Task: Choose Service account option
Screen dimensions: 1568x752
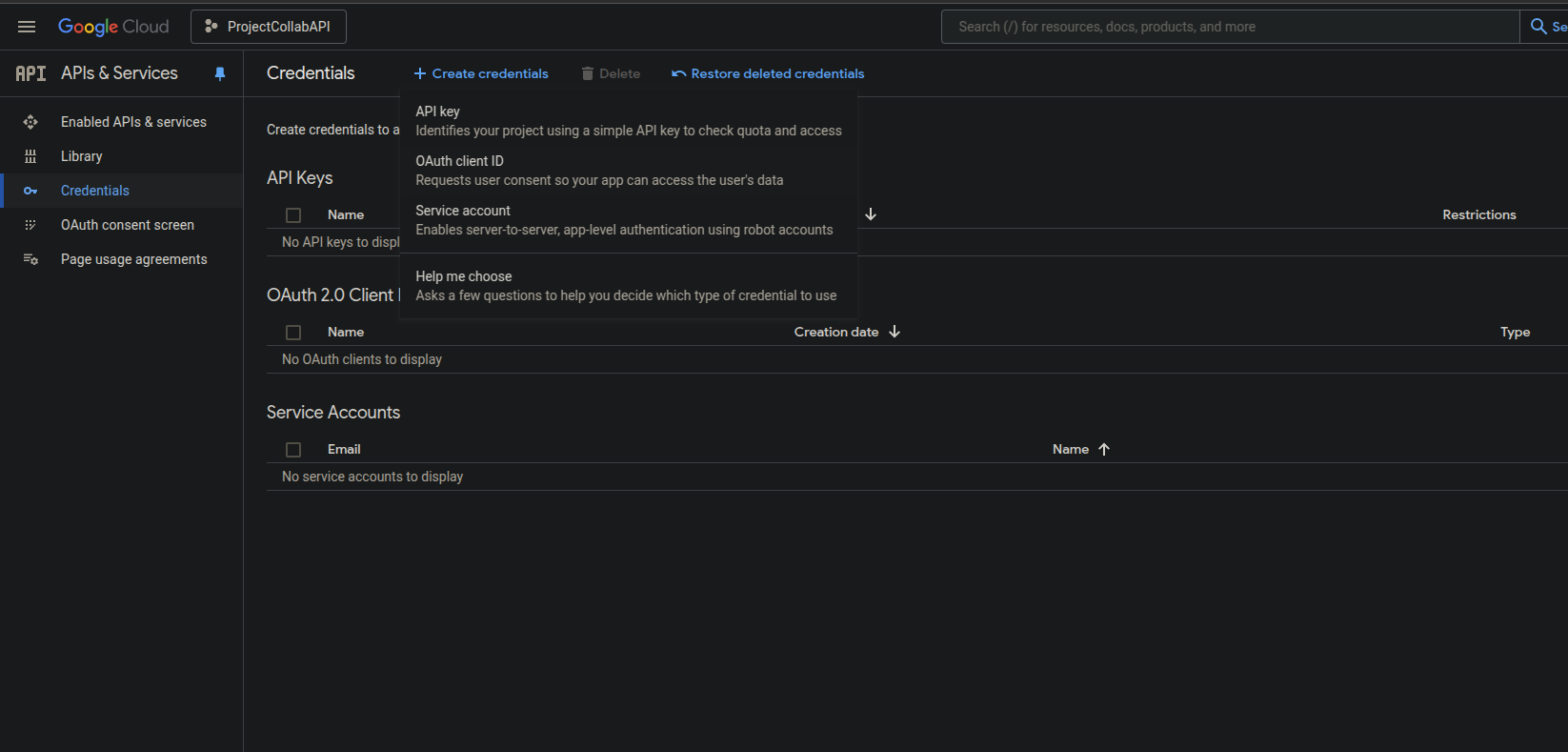Action: 629,220
